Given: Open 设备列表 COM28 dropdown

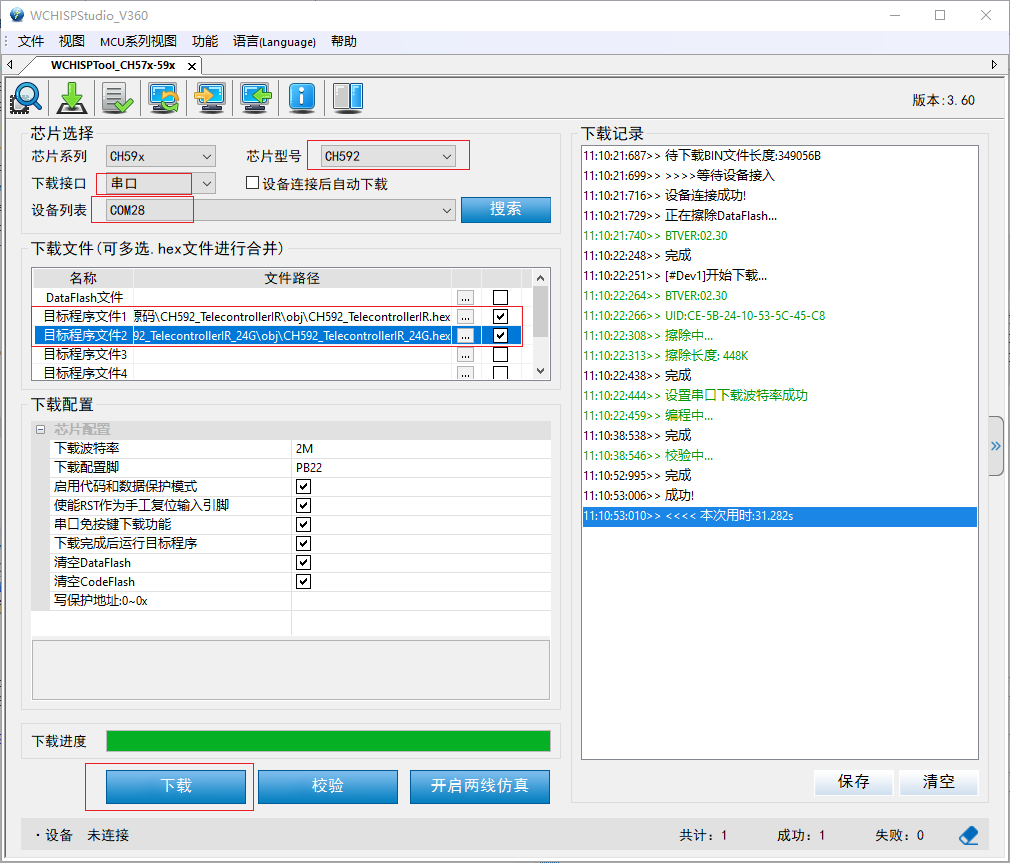Looking at the screenshot, I should tap(281, 211).
